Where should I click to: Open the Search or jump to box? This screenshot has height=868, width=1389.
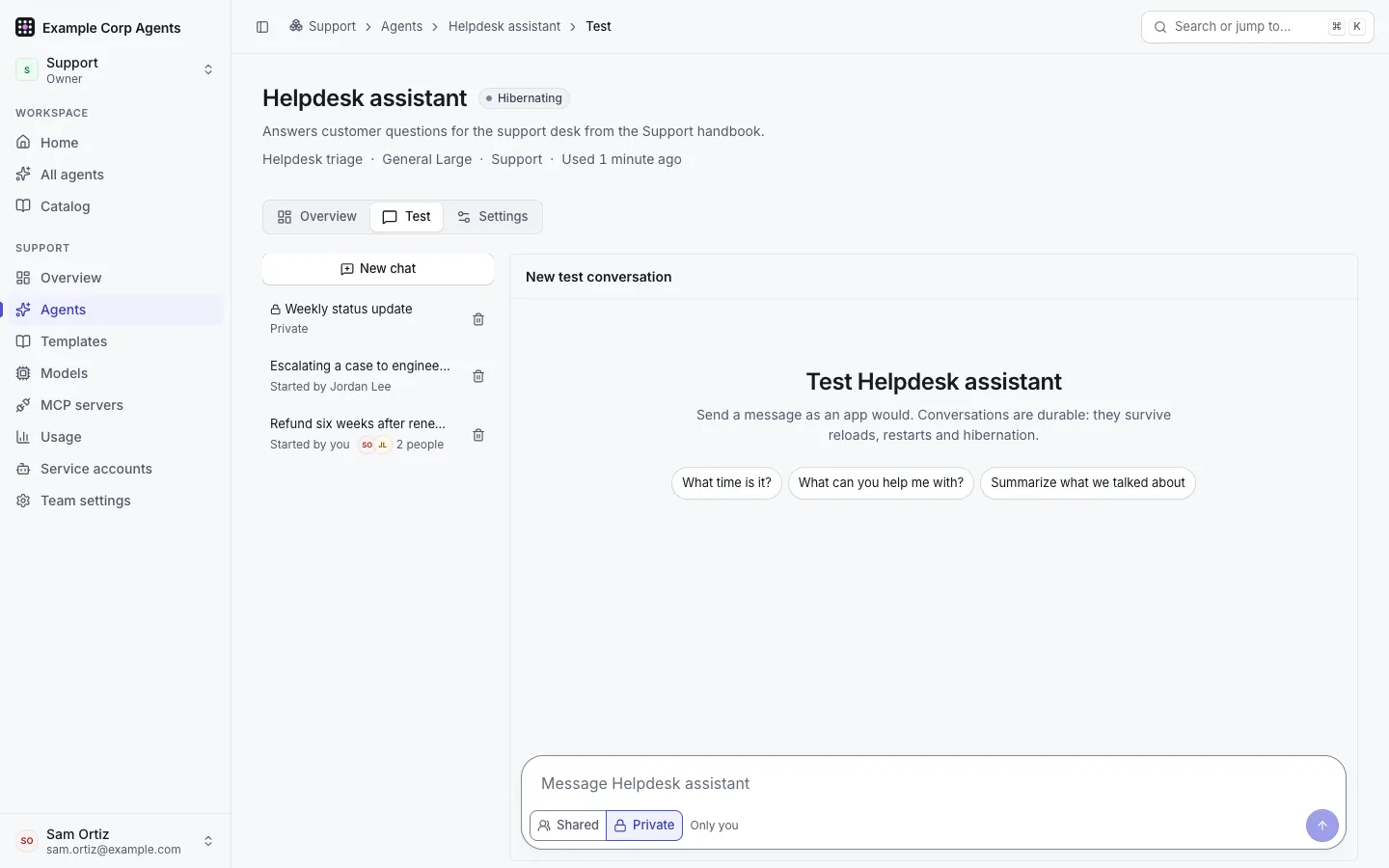click(1258, 27)
